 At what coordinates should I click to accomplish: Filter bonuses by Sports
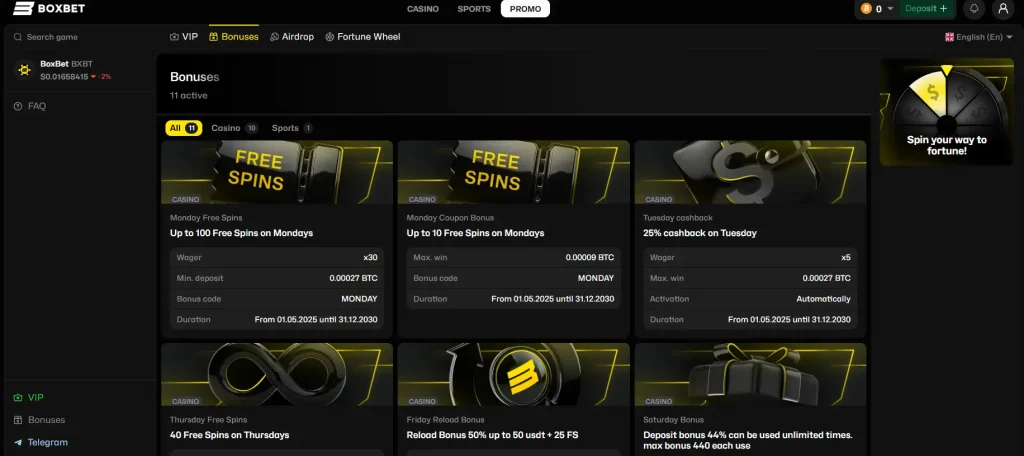[x=292, y=128]
